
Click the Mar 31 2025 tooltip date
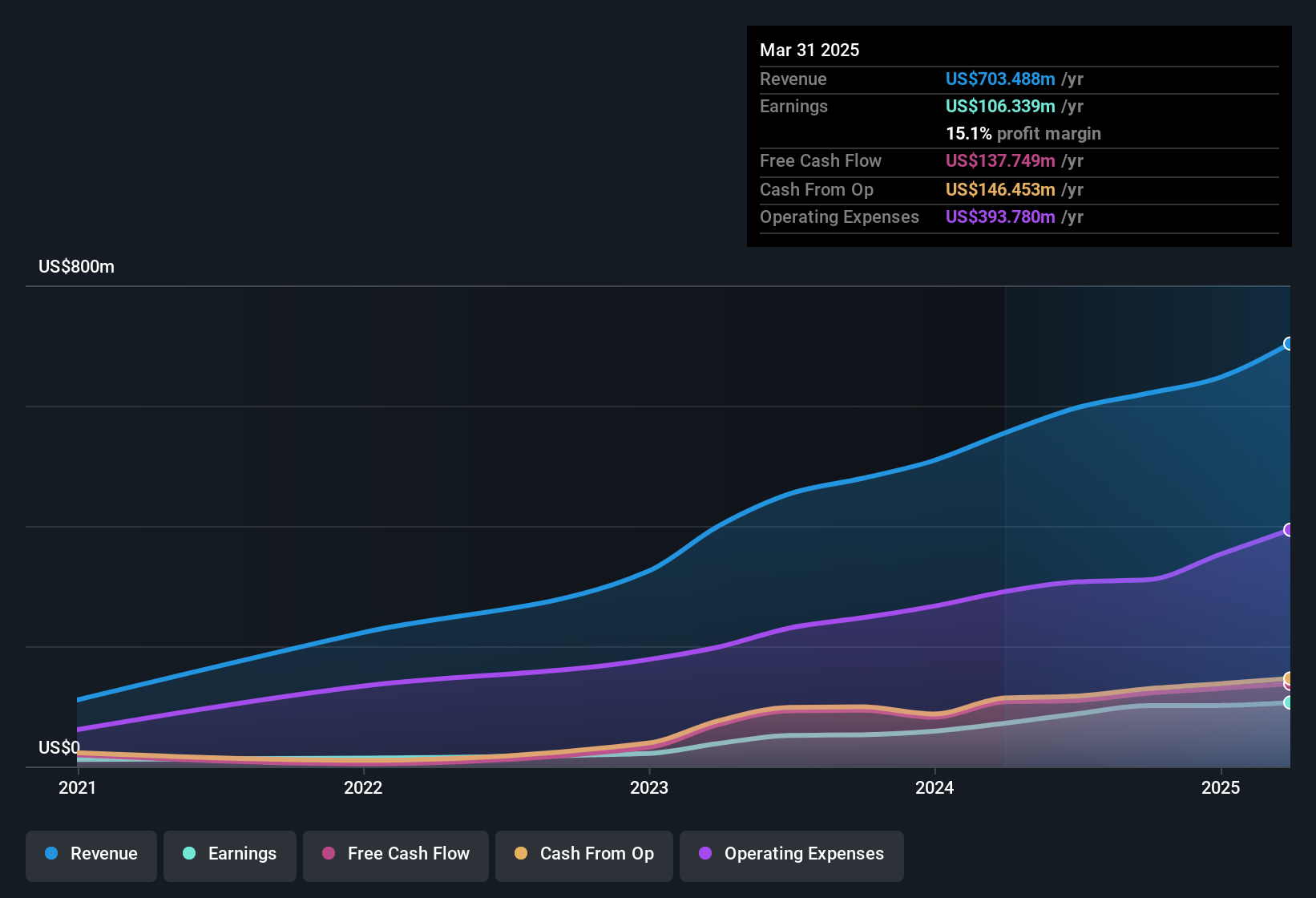click(x=809, y=50)
